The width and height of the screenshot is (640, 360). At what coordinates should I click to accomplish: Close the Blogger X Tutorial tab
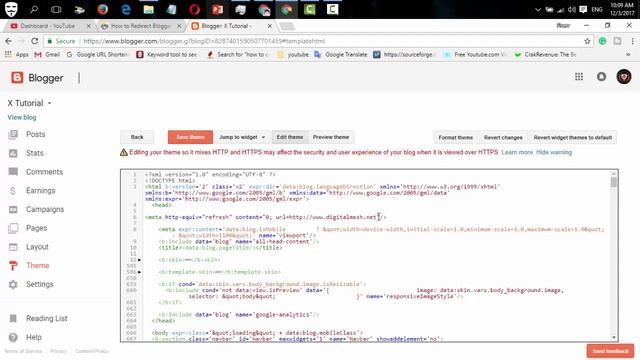click(270, 26)
